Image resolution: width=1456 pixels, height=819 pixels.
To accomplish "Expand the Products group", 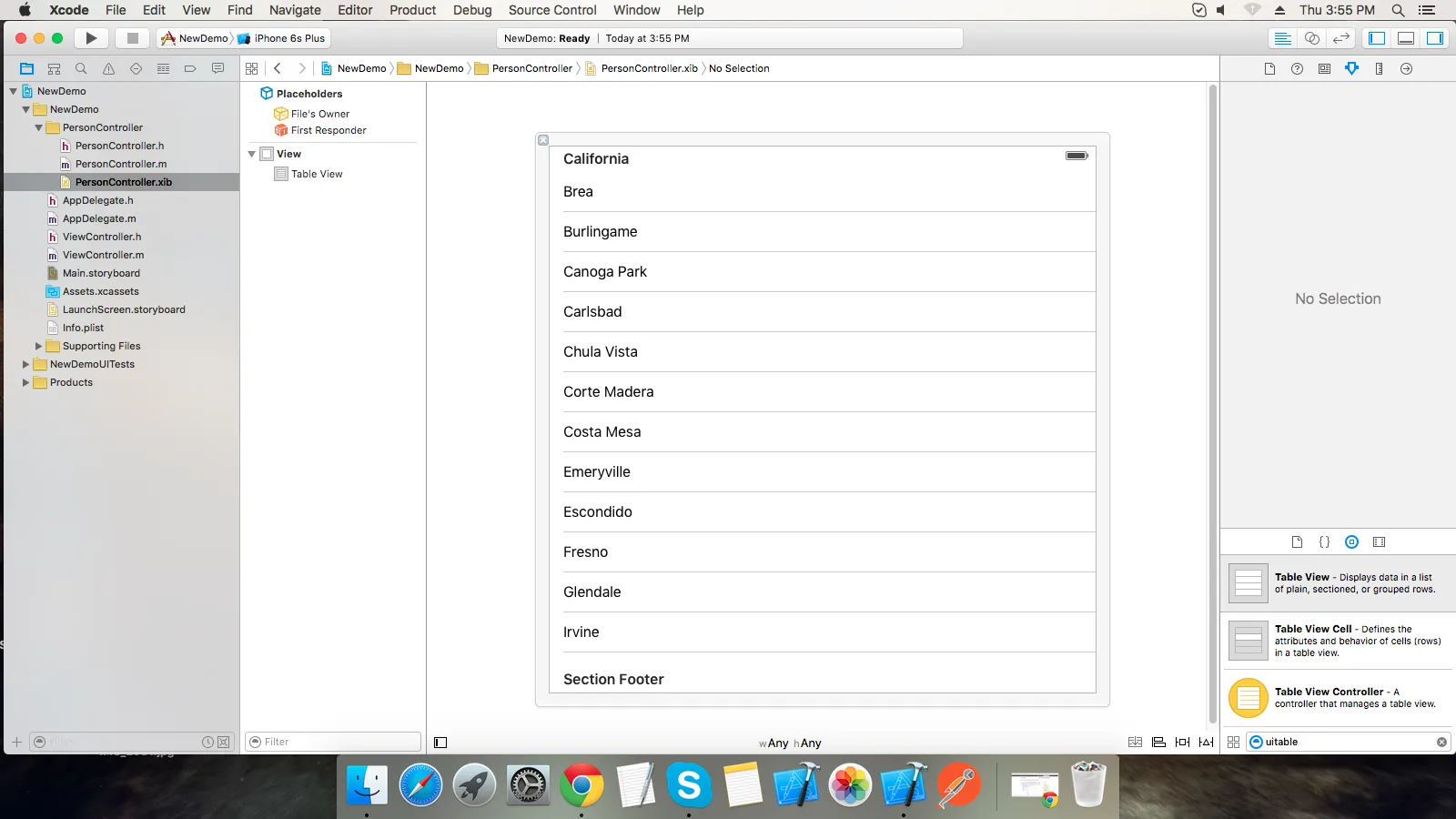I will pos(26,382).
